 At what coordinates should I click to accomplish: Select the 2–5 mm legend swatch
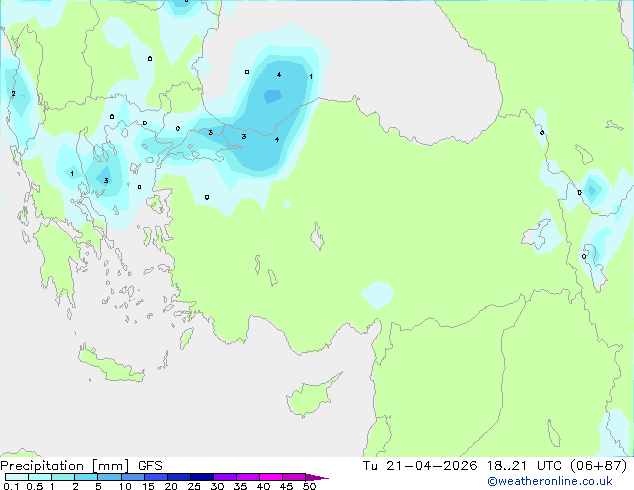(86, 477)
